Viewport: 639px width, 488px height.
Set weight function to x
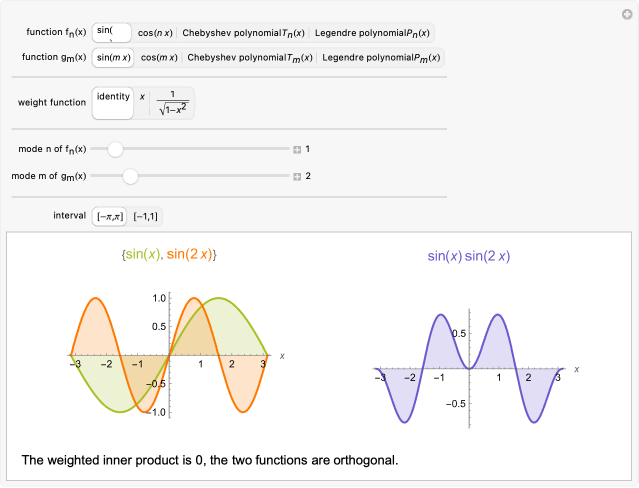142,97
